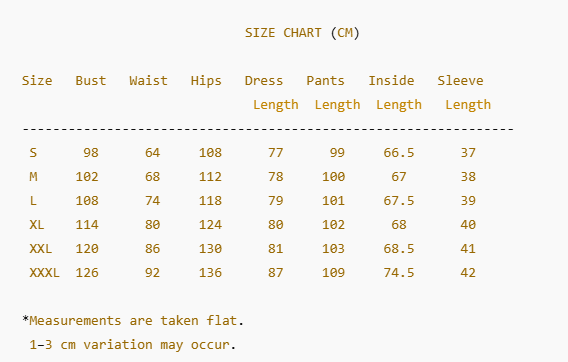Click the waist value 74
The height and width of the screenshot is (362, 568).
pyautogui.click(x=153, y=201)
